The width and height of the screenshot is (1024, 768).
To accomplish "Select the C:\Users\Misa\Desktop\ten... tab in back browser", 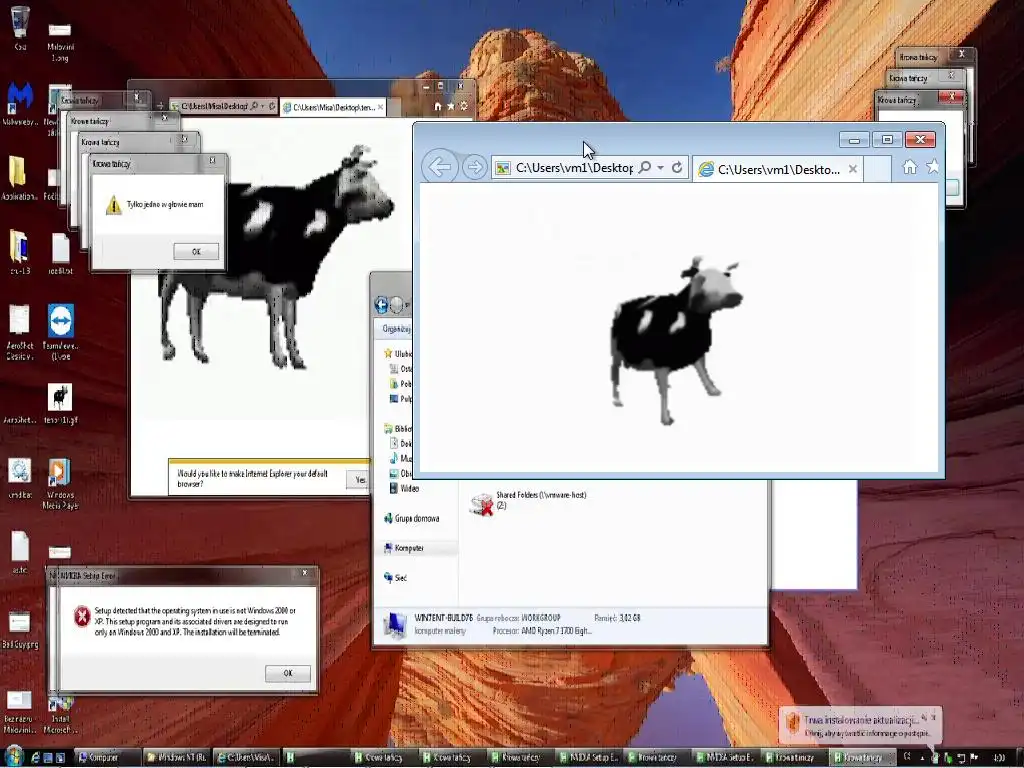I will (333, 107).
